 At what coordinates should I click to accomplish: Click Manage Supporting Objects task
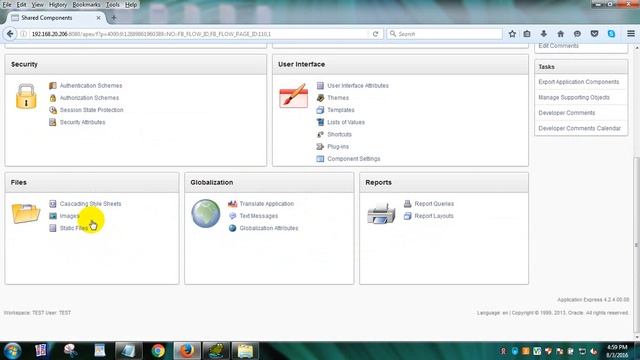point(574,98)
